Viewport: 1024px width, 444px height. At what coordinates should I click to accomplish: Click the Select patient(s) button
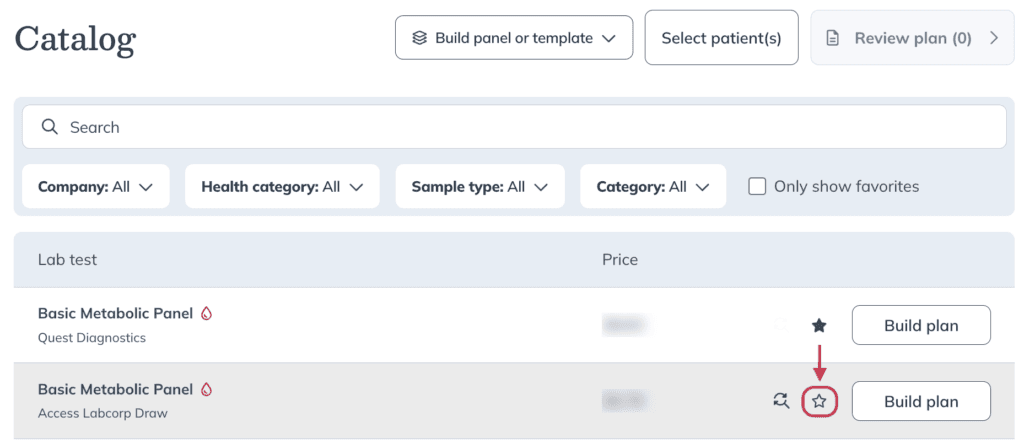click(x=722, y=38)
